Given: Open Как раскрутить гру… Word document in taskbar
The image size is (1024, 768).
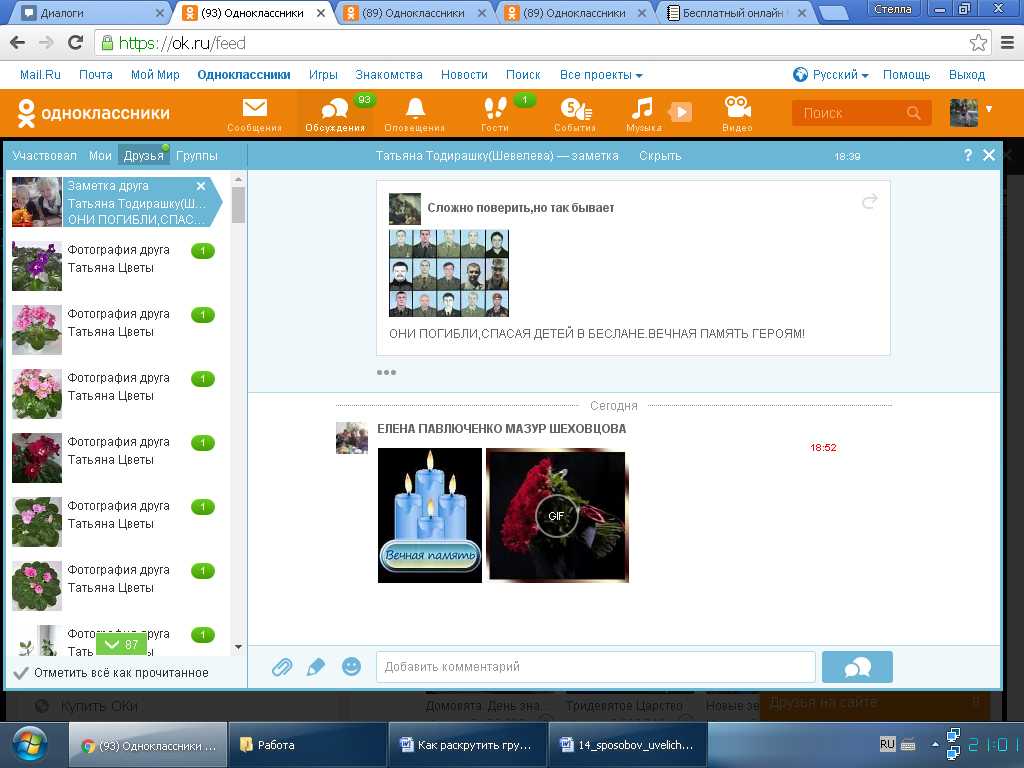Looking at the screenshot, I should pos(467,744).
